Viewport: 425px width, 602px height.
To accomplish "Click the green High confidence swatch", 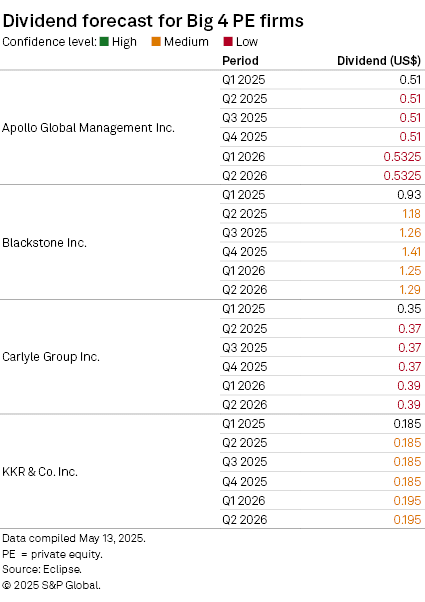I will point(104,41).
